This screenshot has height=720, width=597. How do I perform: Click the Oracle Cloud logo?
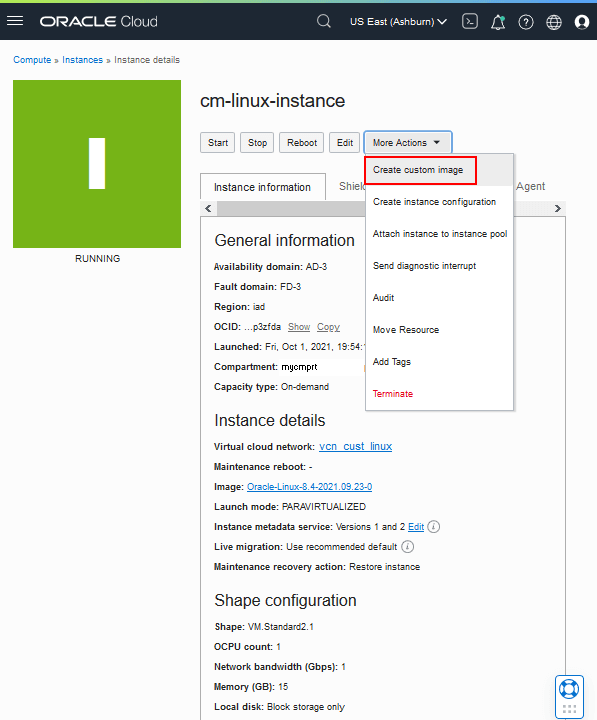pos(98,22)
